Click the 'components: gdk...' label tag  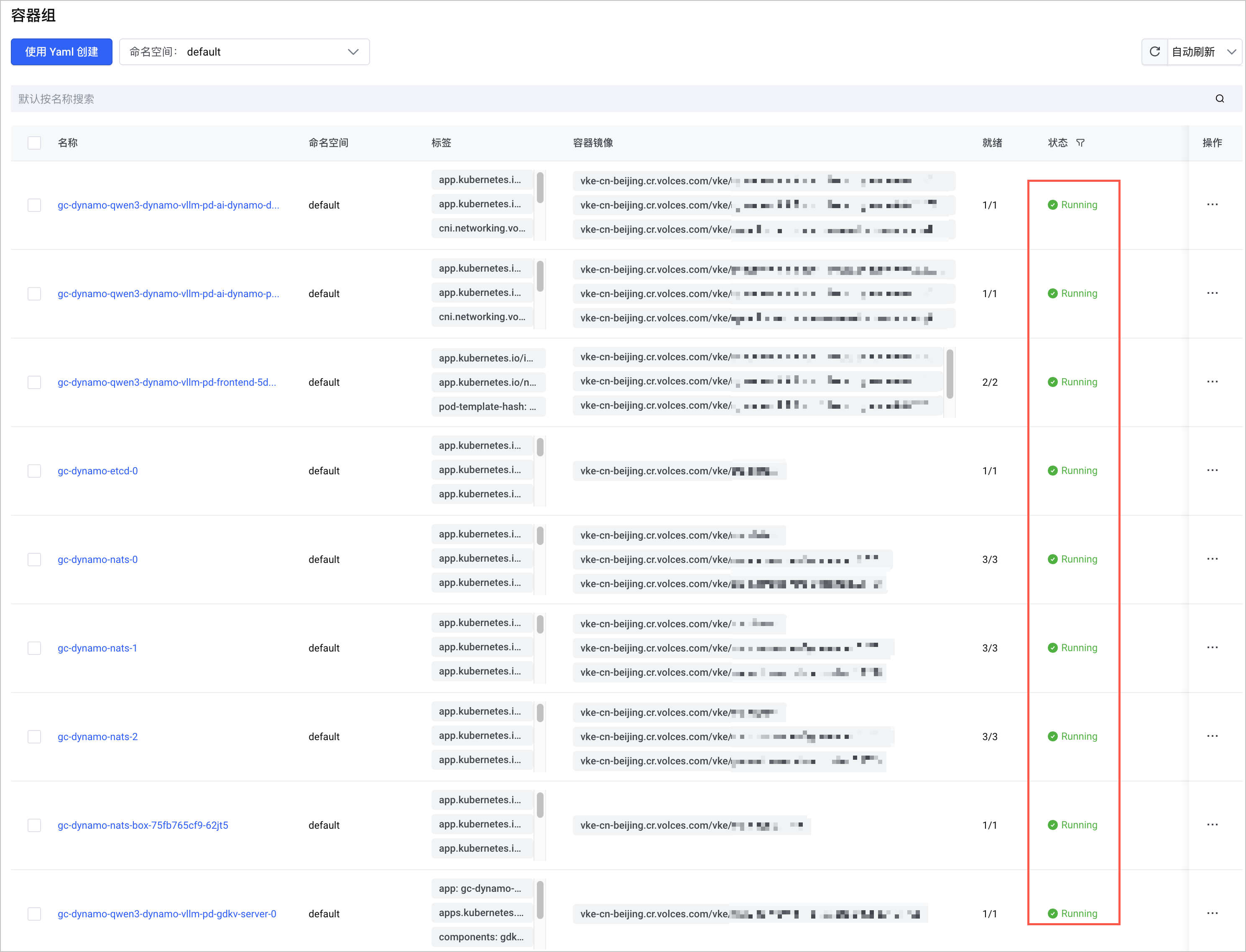(x=482, y=937)
